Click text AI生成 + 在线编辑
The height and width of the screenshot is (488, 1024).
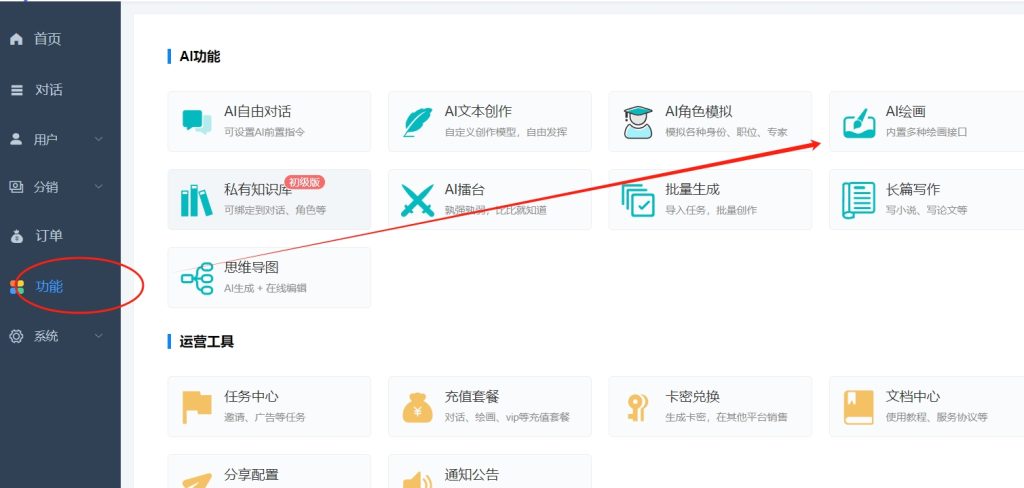(x=265, y=288)
